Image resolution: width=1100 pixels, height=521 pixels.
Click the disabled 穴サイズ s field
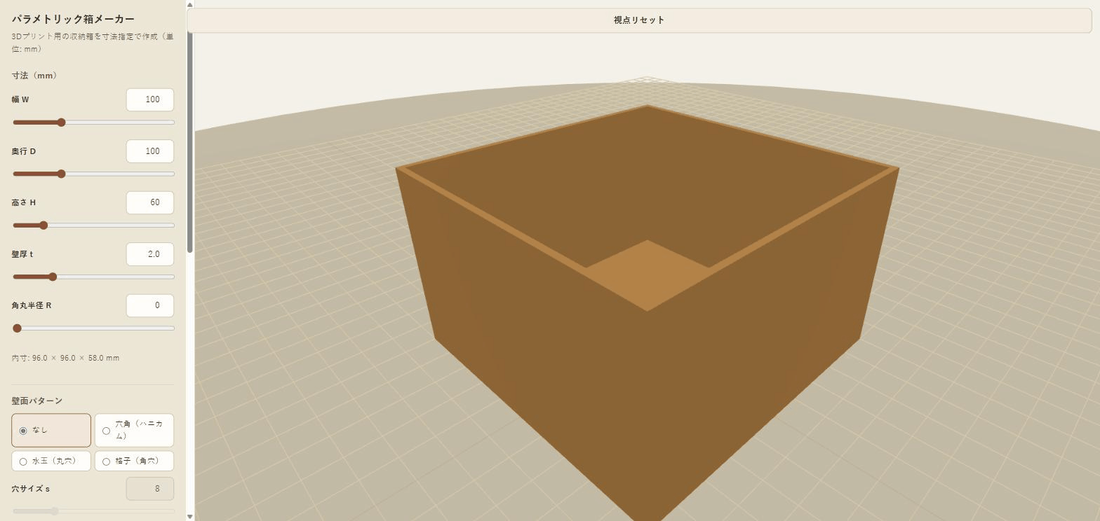(150, 489)
